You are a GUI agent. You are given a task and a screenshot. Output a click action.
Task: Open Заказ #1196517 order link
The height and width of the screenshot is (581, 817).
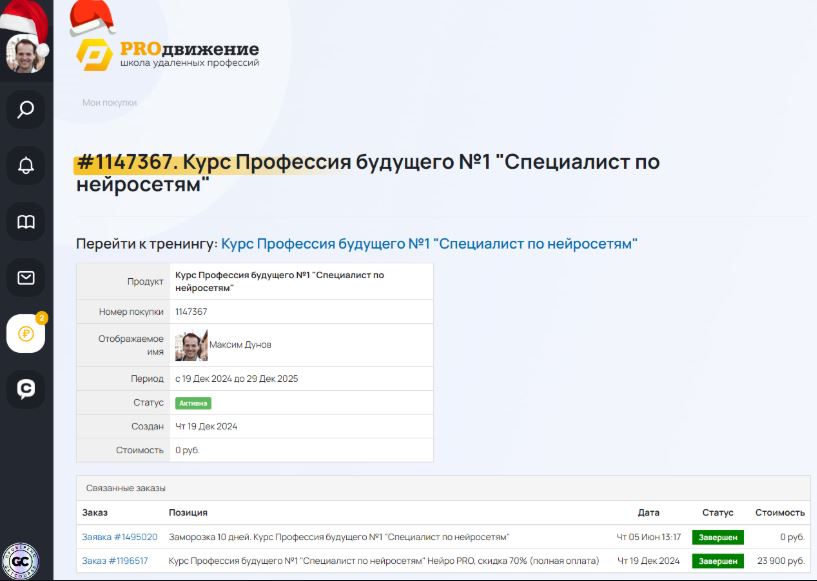[x=115, y=561]
